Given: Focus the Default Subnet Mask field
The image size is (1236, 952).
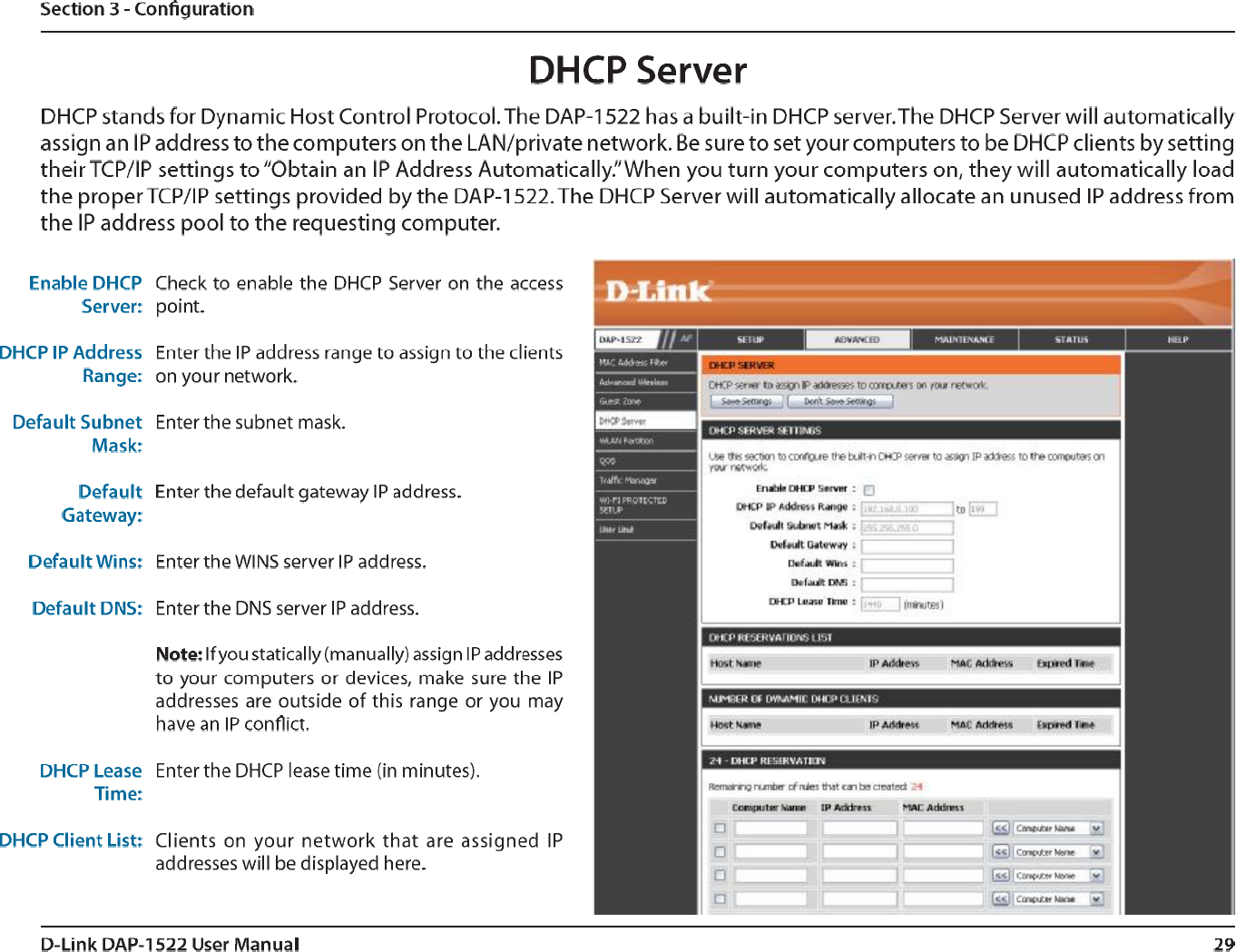Looking at the screenshot, I should tap(907, 527).
